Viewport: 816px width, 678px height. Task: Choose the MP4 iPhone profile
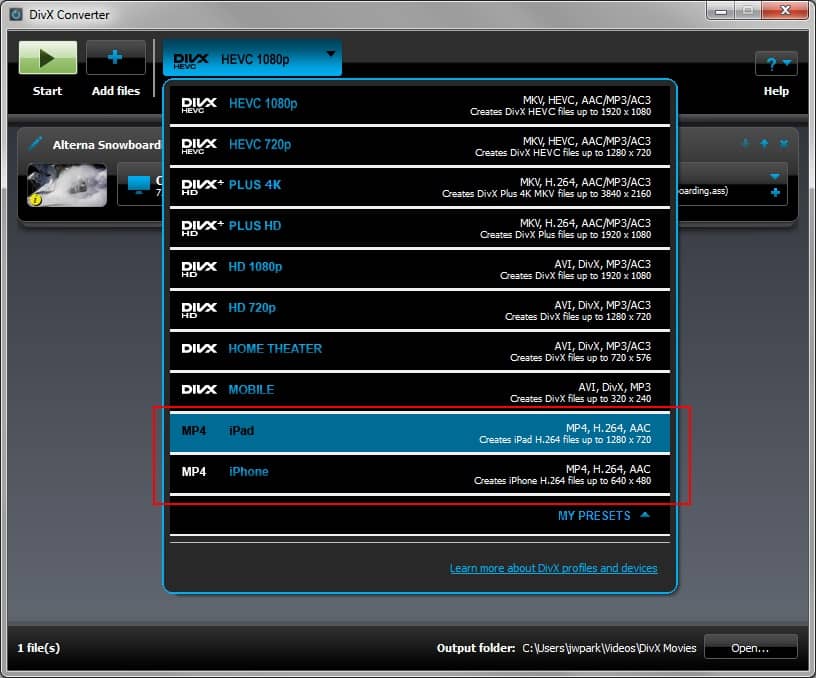(x=419, y=474)
